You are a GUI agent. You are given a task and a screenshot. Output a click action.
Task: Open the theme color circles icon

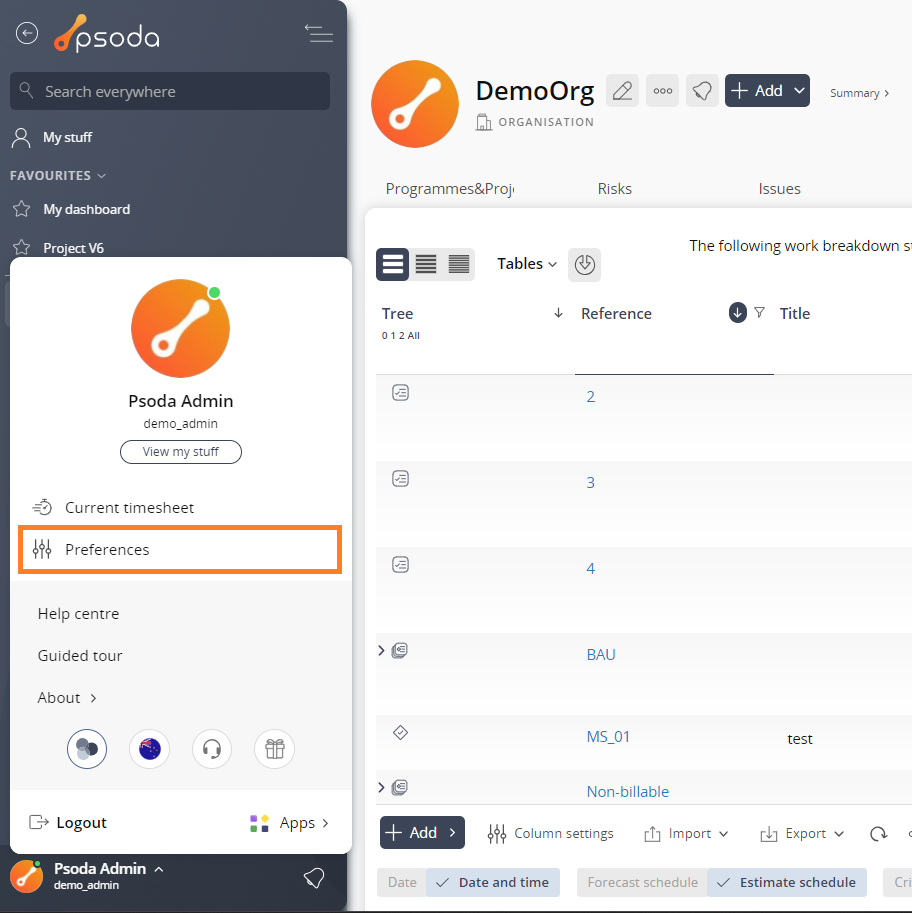pyautogui.click(x=87, y=749)
